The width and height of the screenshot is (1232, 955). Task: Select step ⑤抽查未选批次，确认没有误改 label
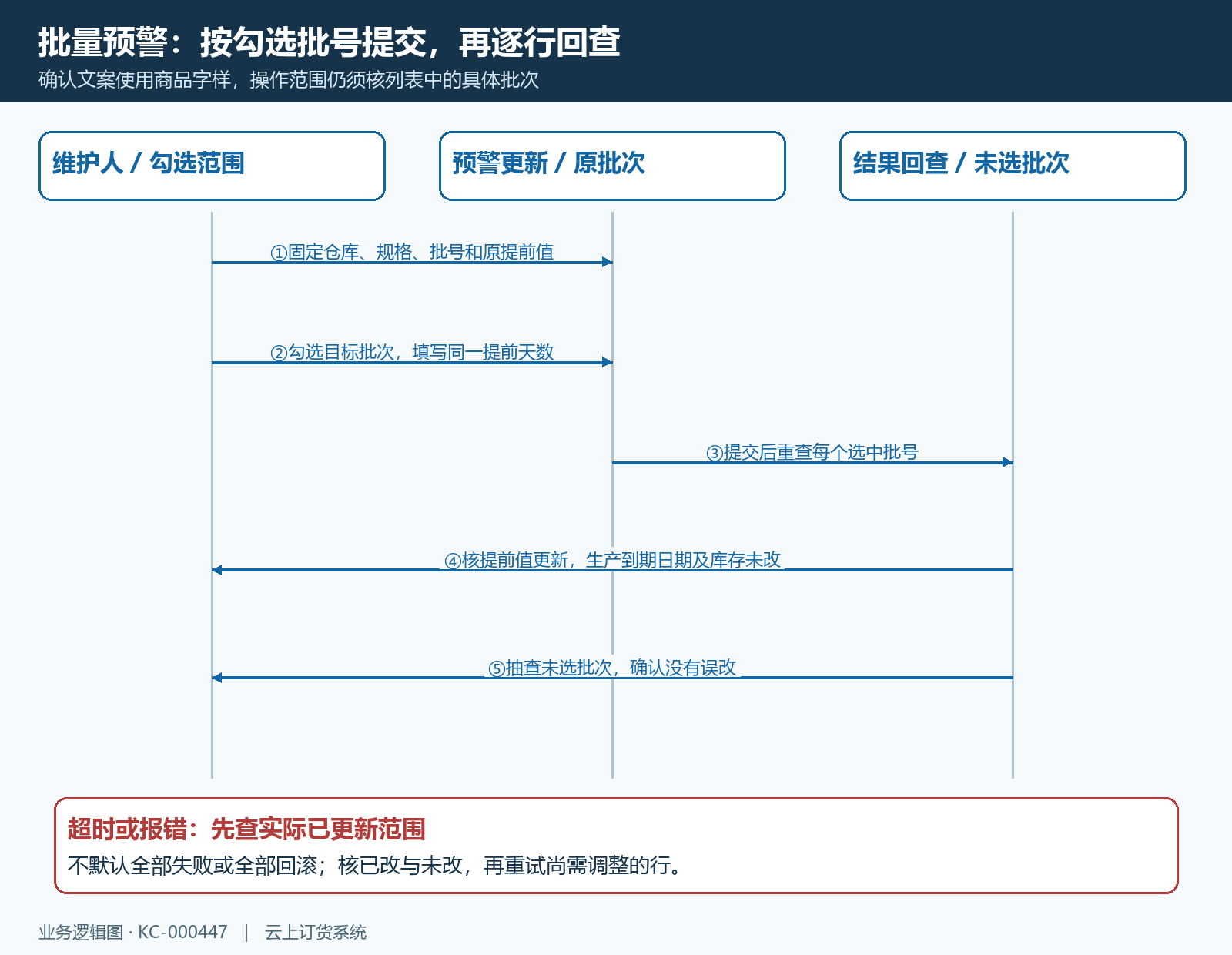(612, 668)
